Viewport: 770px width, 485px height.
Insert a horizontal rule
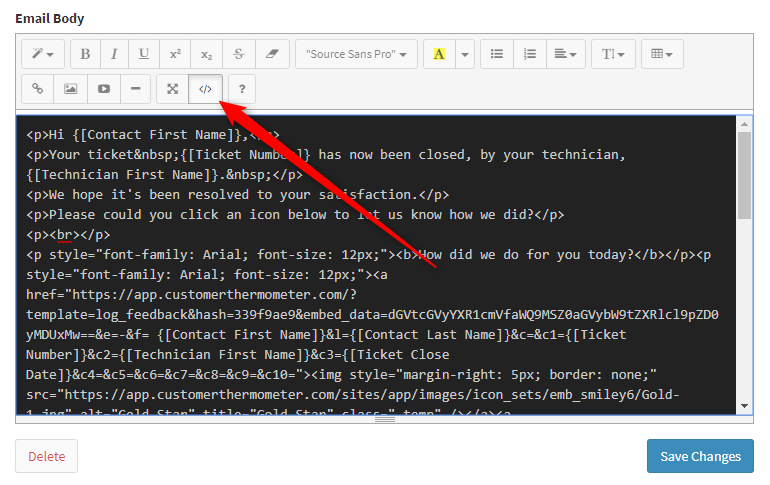[x=136, y=89]
